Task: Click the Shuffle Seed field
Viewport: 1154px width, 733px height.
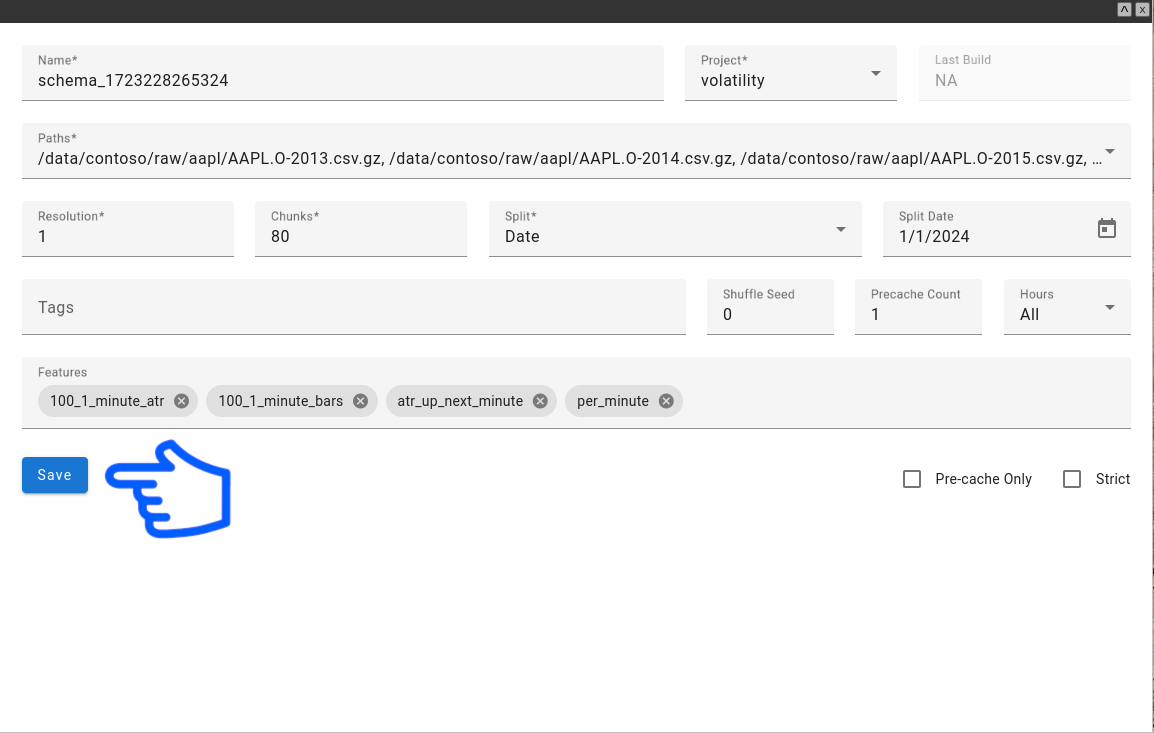Action: click(x=769, y=314)
